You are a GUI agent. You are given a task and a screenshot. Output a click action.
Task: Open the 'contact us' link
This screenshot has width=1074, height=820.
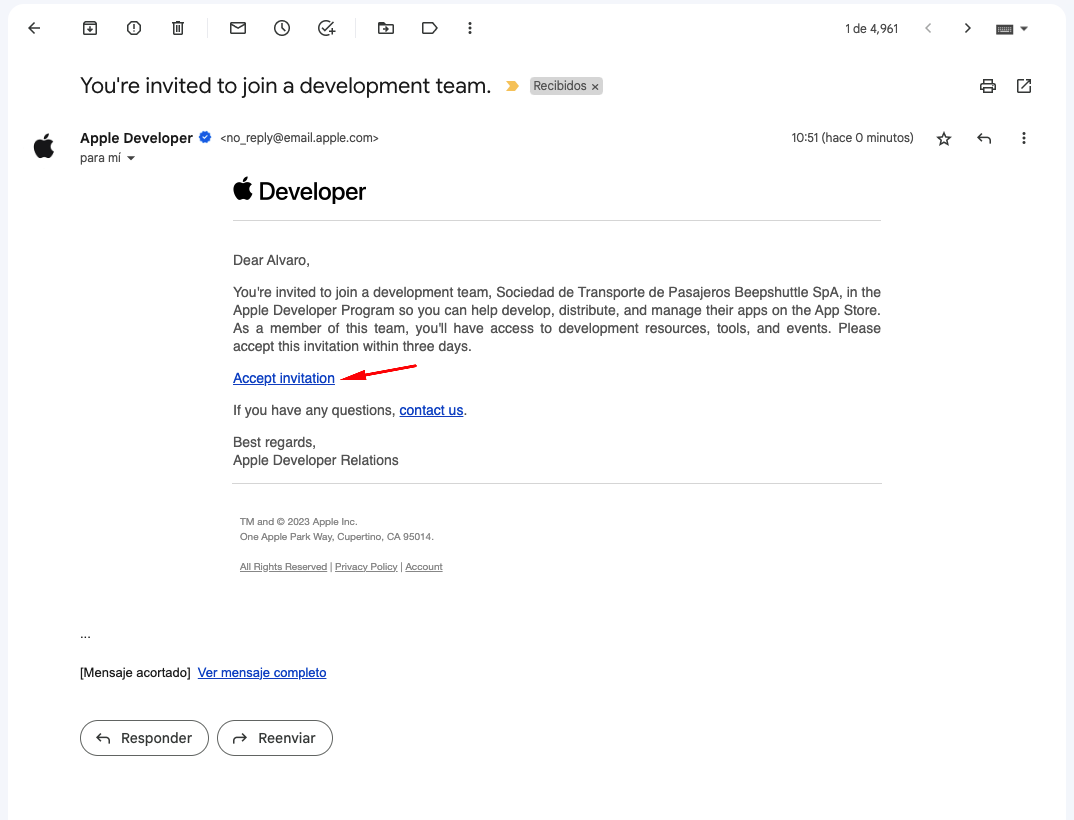431,410
